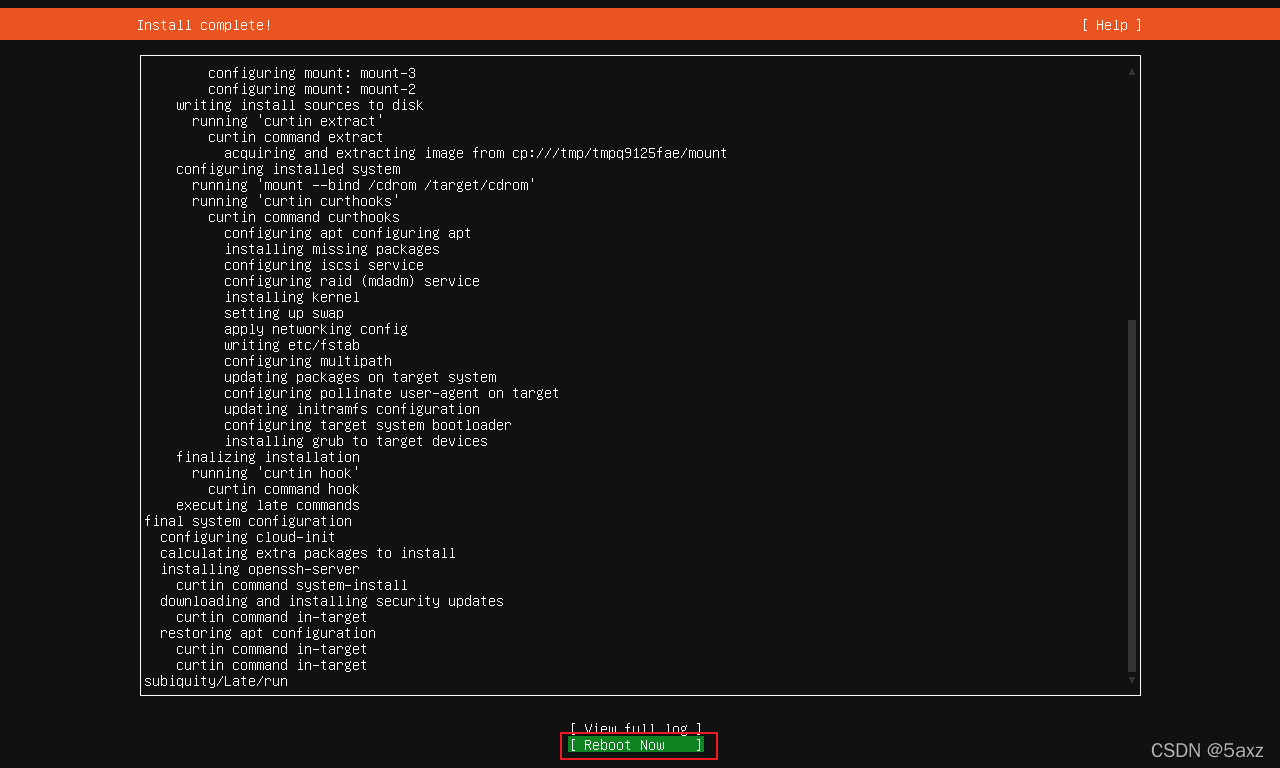Click the Reboot Now button

636,745
